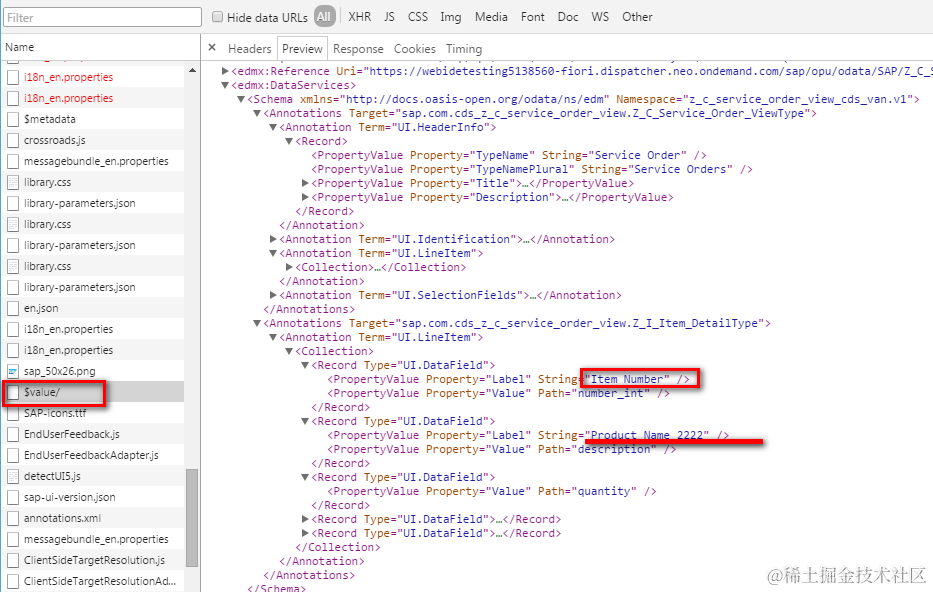This screenshot has width=933, height=592.
Task: Filter requests by Other
Action: pyautogui.click(x=637, y=17)
